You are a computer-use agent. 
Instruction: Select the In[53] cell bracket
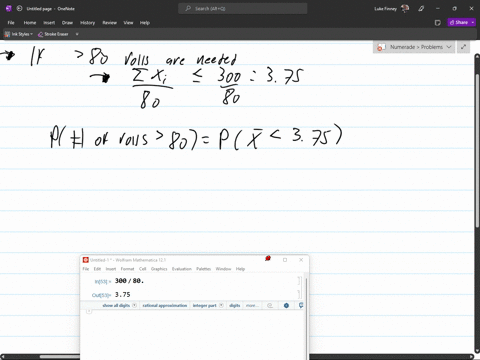tap(299, 281)
